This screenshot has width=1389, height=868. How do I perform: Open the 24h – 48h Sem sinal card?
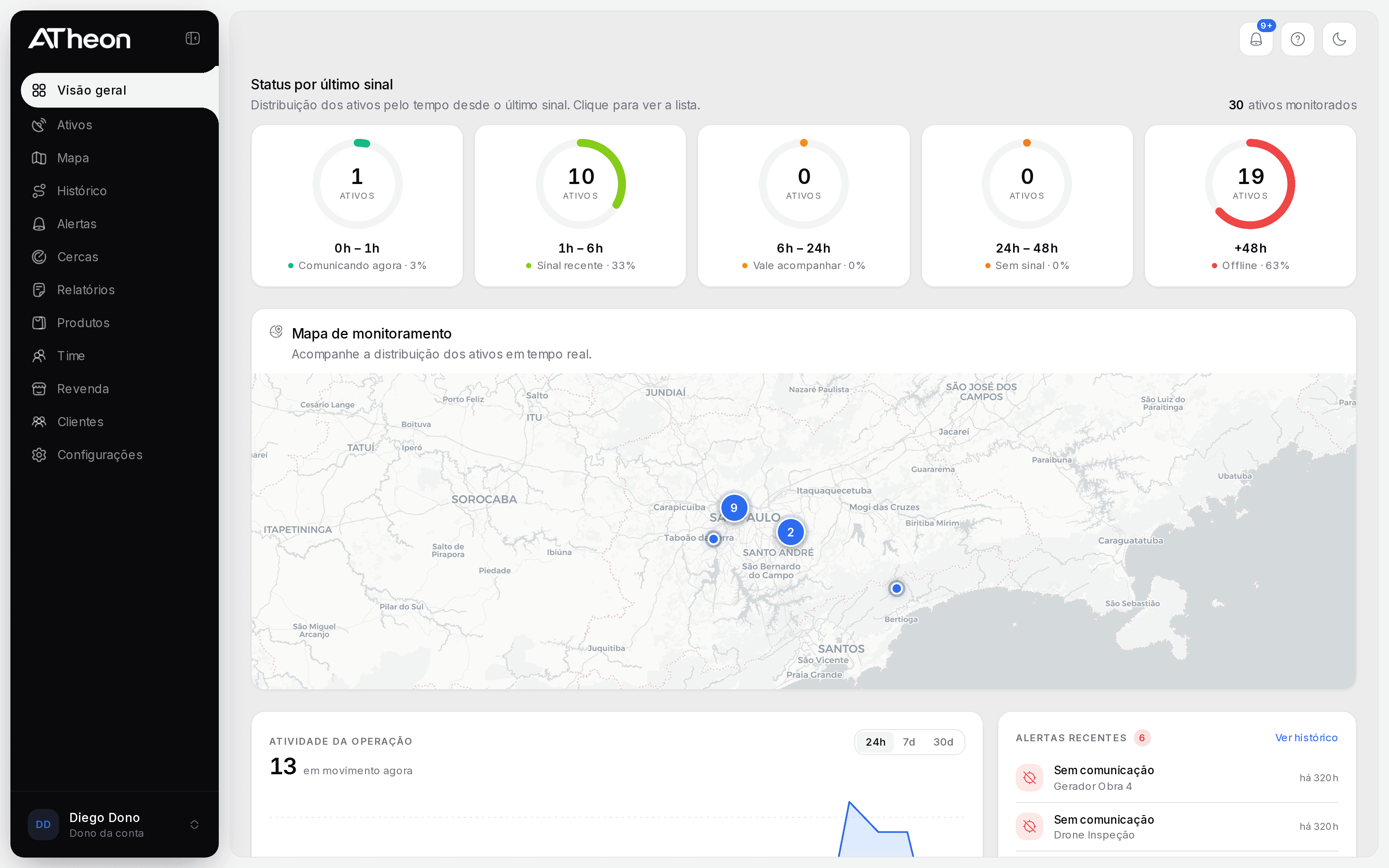click(1027, 206)
